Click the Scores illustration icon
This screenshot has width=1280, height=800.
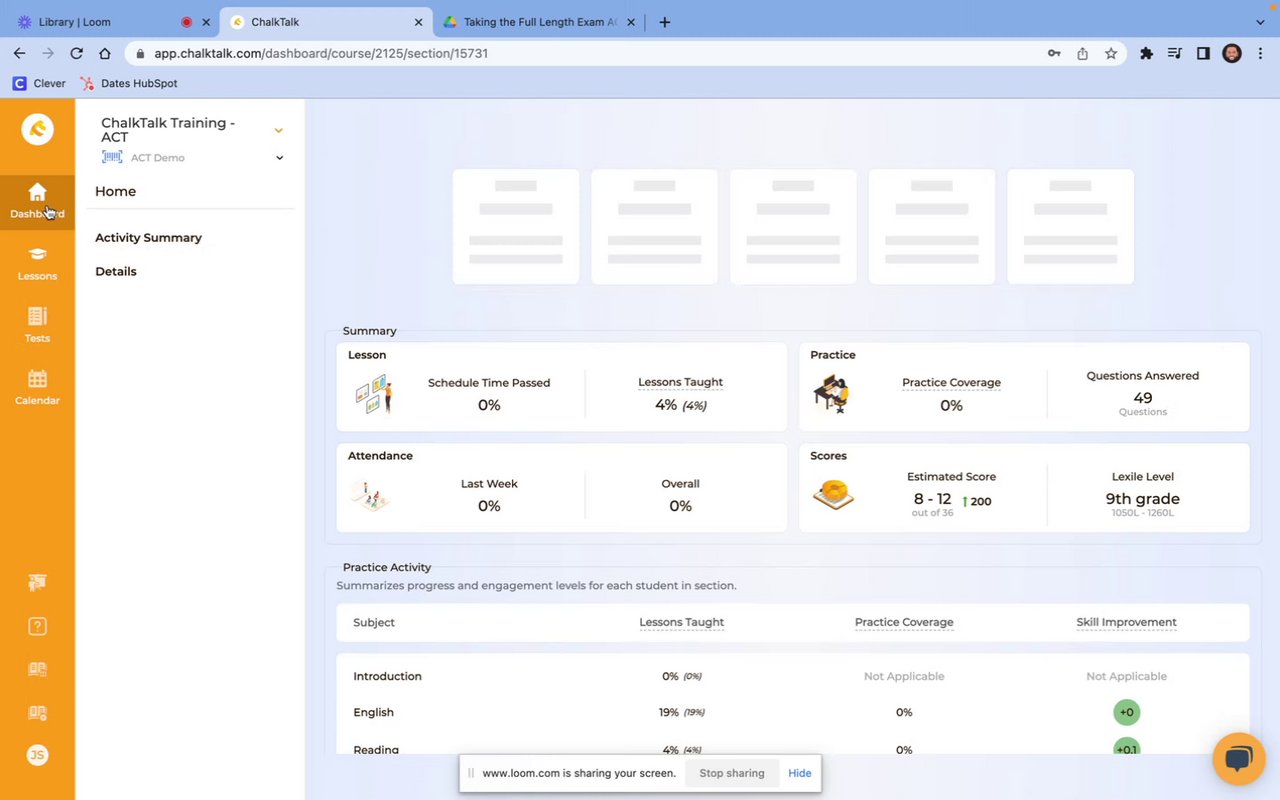[x=833, y=495]
